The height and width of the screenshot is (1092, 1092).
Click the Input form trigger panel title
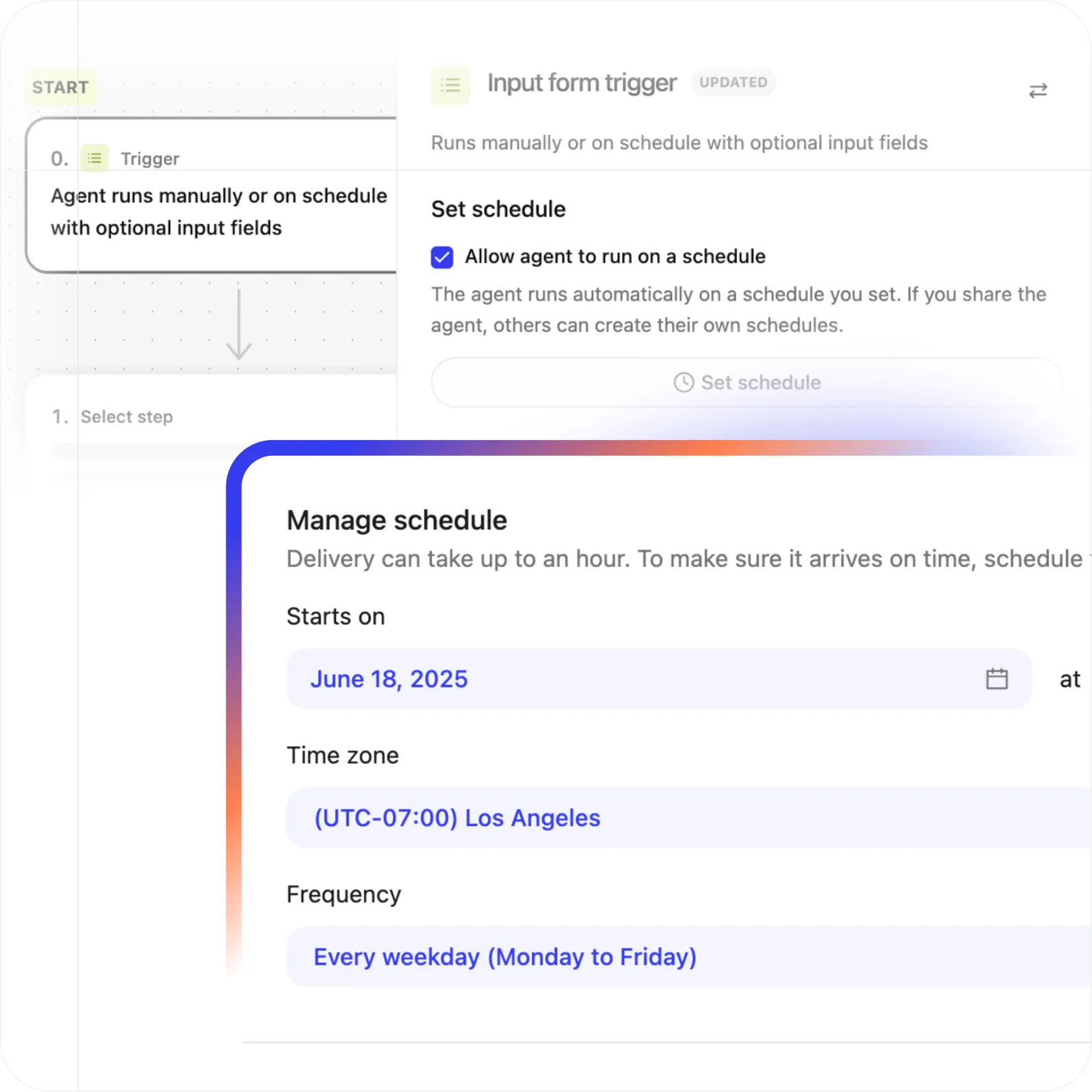click(x=581, y=83)
